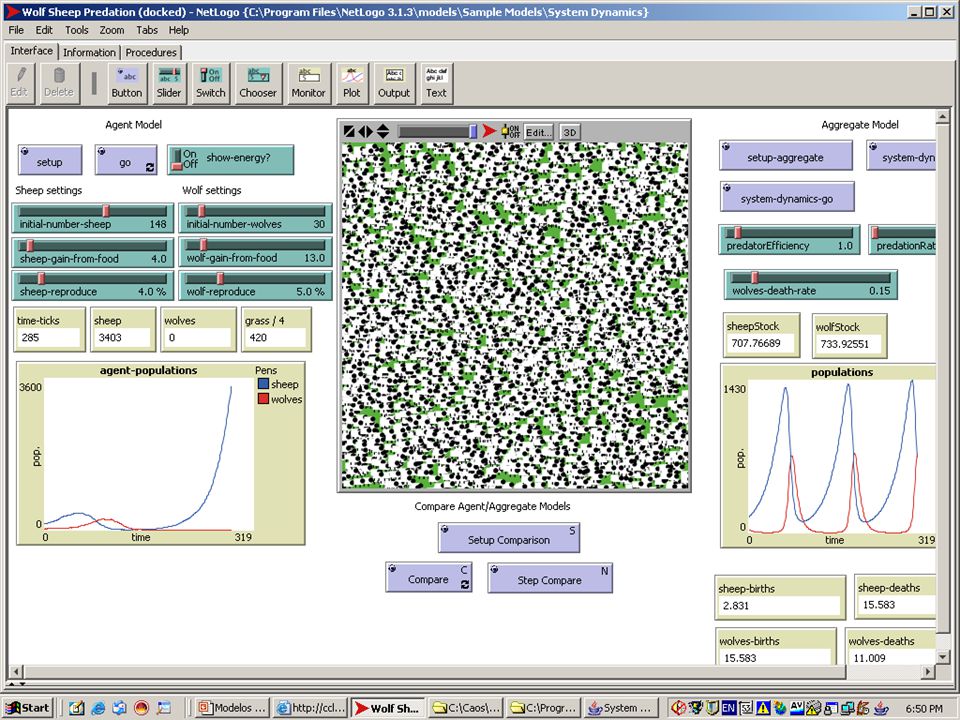
Task: Switch to the Information tab
Action: click(89, 53)
